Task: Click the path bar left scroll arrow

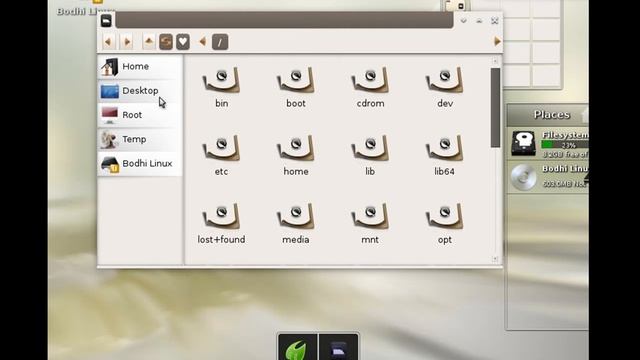Action: pyautogui.click(x=202, y=41)
